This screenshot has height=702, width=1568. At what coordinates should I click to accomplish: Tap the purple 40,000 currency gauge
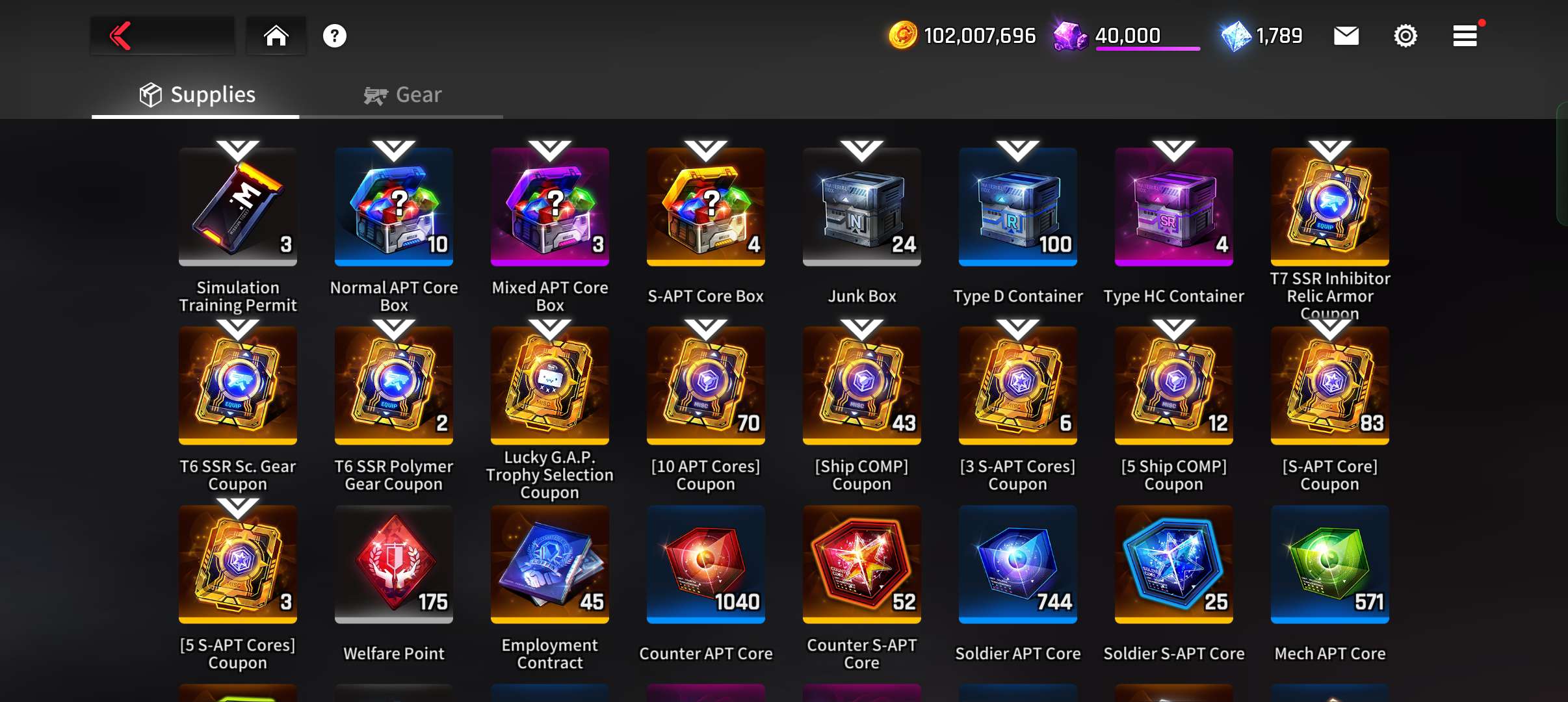1127,36
